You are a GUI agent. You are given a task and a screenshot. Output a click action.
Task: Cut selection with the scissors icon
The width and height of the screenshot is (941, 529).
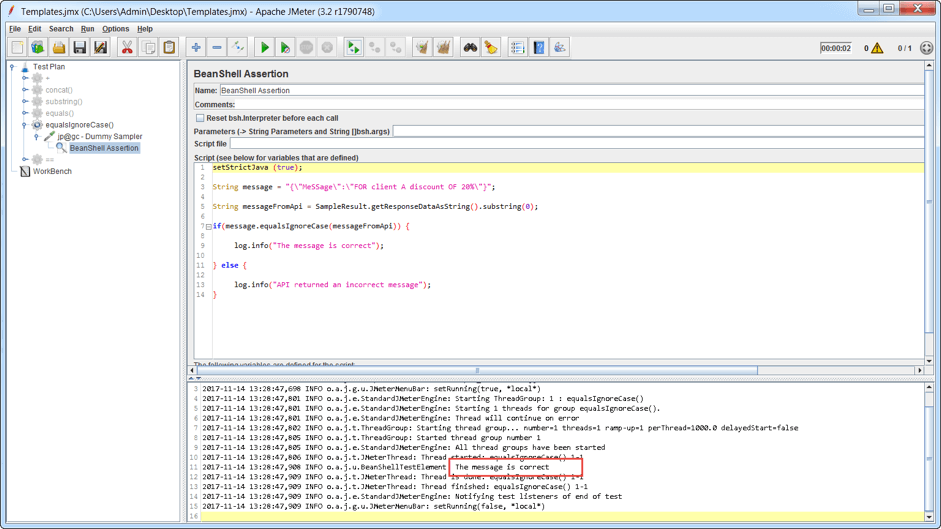pyautogui.click(x=127, y=47)
